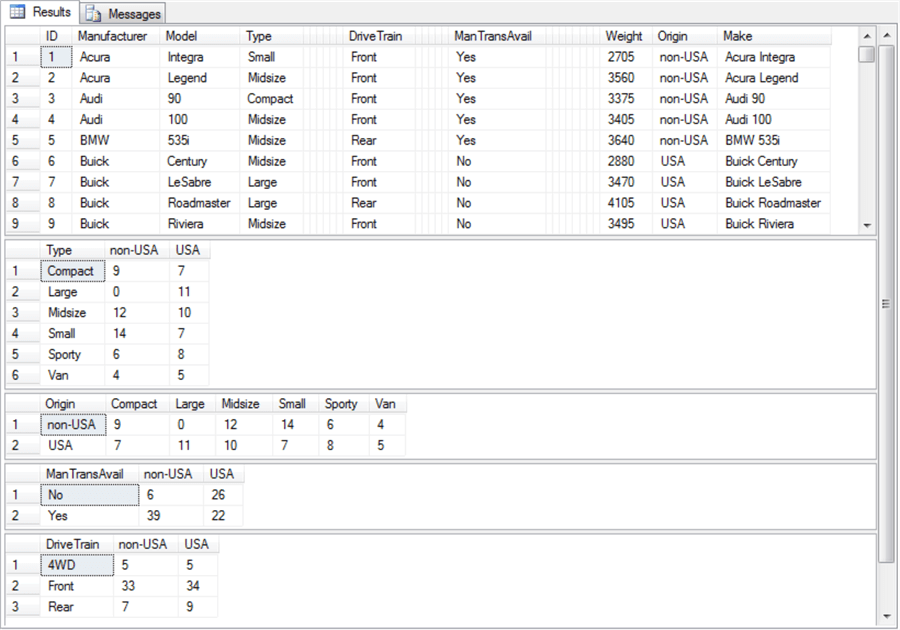Image resolution: width=900 pixels, height=630 pixels.
Task: Select the Compact cell in the Type grid
Action: (71, 271)
